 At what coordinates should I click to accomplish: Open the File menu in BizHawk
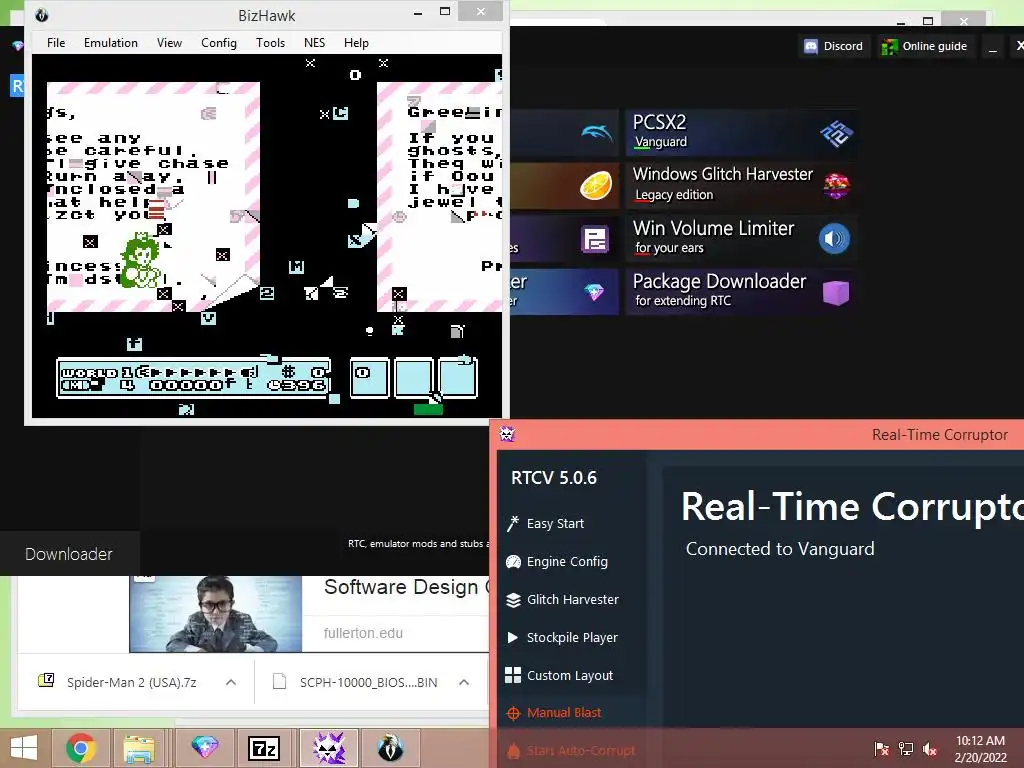click(56, 42)
